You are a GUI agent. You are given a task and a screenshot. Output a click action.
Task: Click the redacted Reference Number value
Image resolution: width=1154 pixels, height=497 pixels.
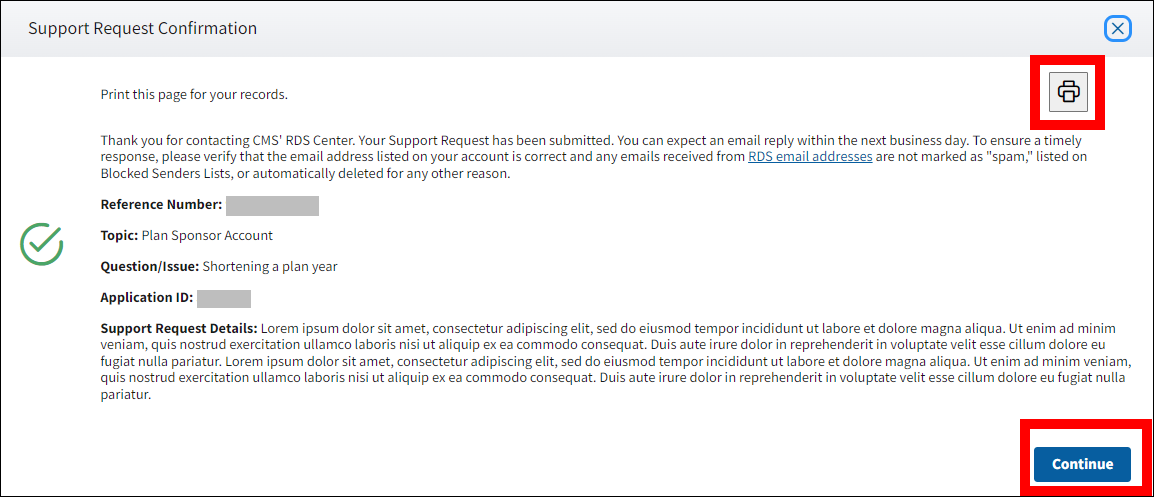pos(272,206)
